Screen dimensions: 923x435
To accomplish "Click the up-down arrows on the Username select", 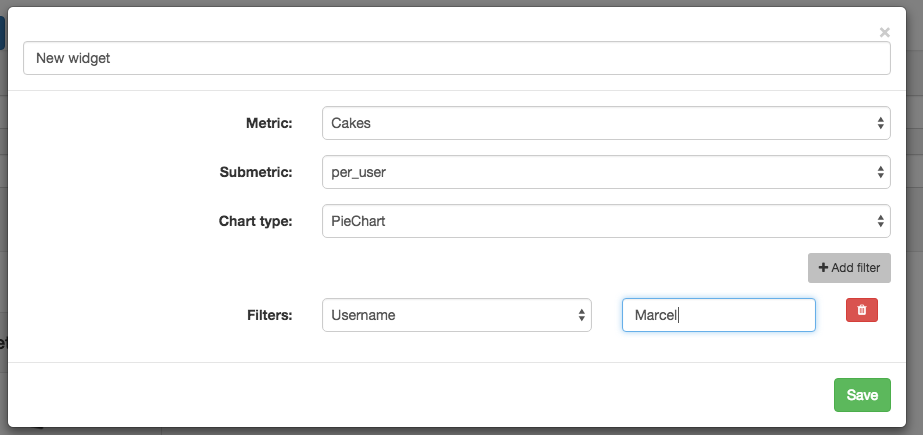I will point(582,315).
